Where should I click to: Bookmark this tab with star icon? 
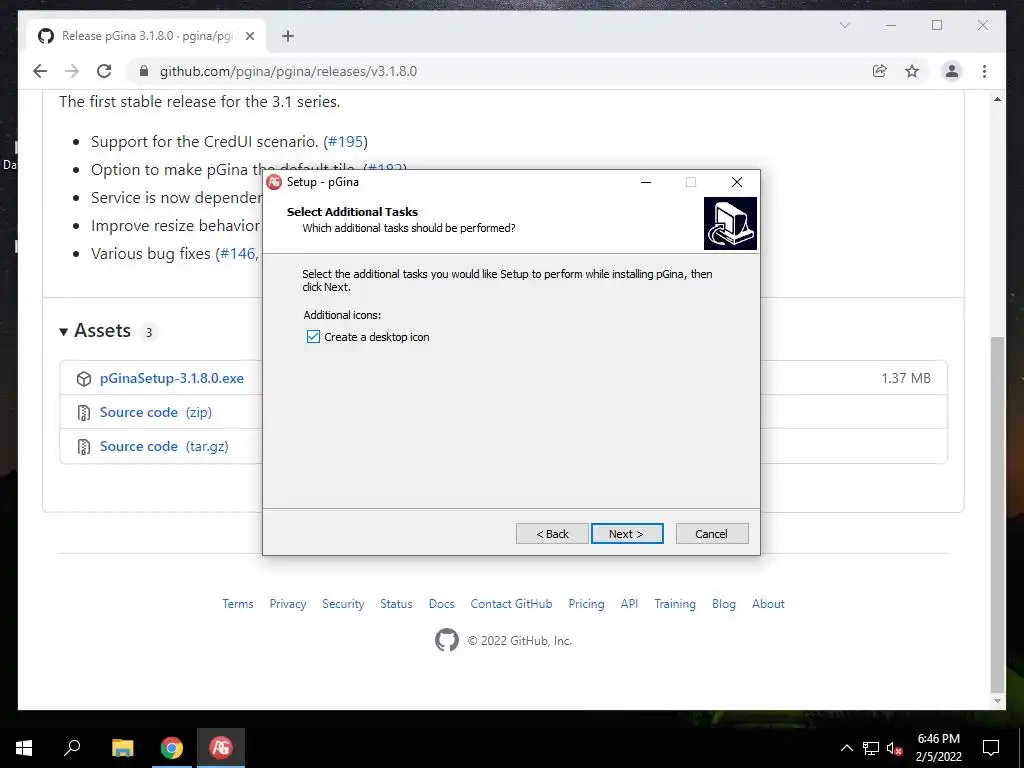(x=912, y=71)
